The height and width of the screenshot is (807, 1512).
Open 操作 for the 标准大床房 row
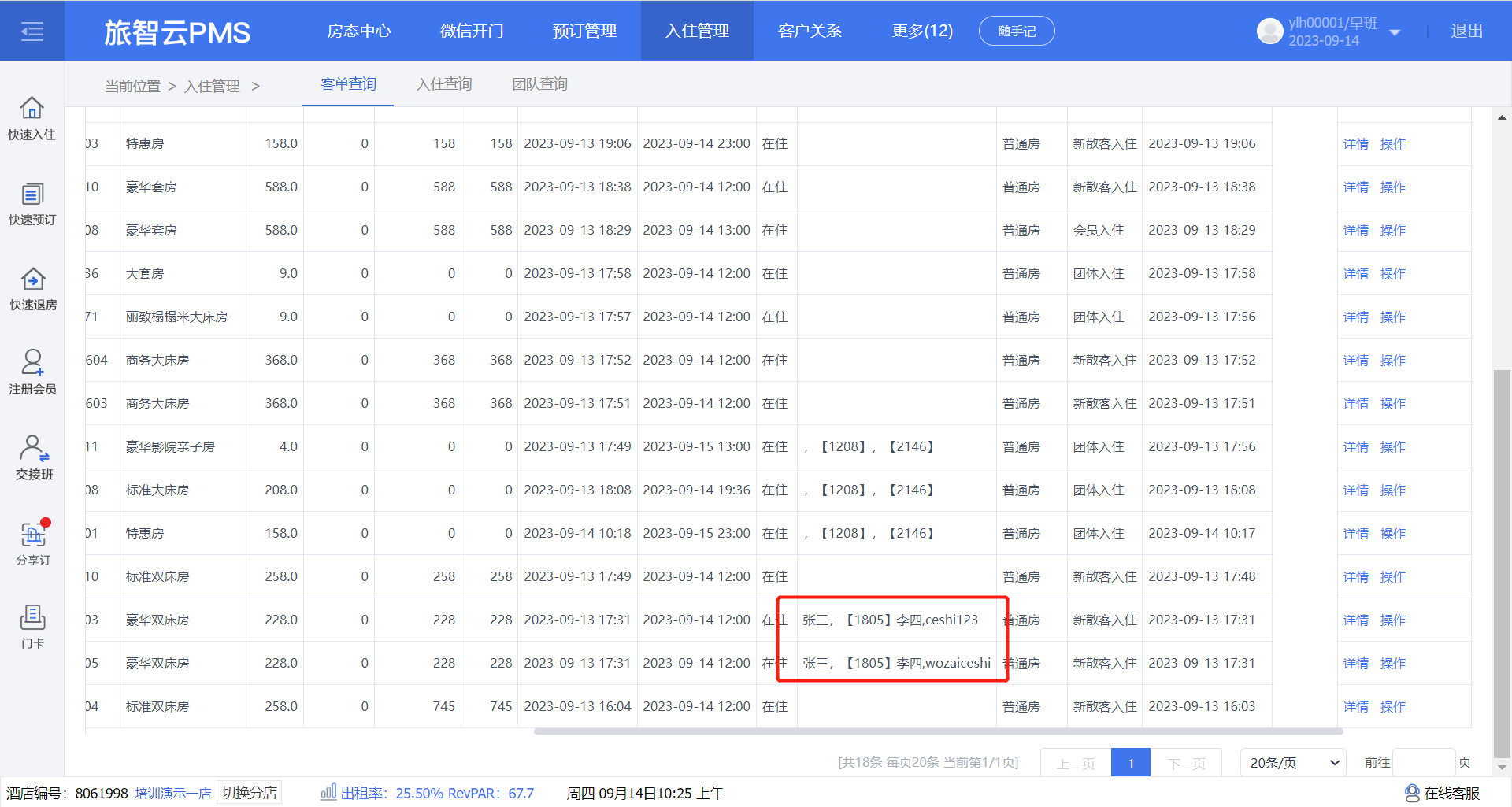point(1392,490)
